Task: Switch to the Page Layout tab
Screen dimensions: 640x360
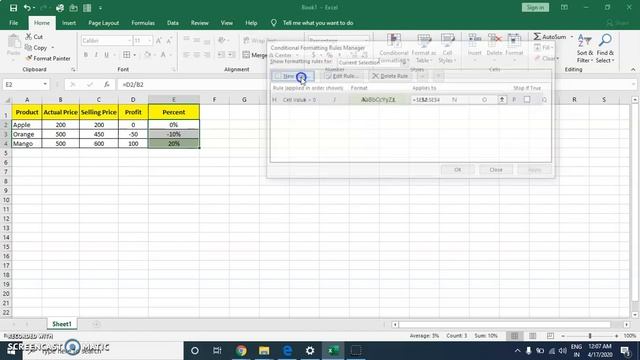Action: point(103,23)
